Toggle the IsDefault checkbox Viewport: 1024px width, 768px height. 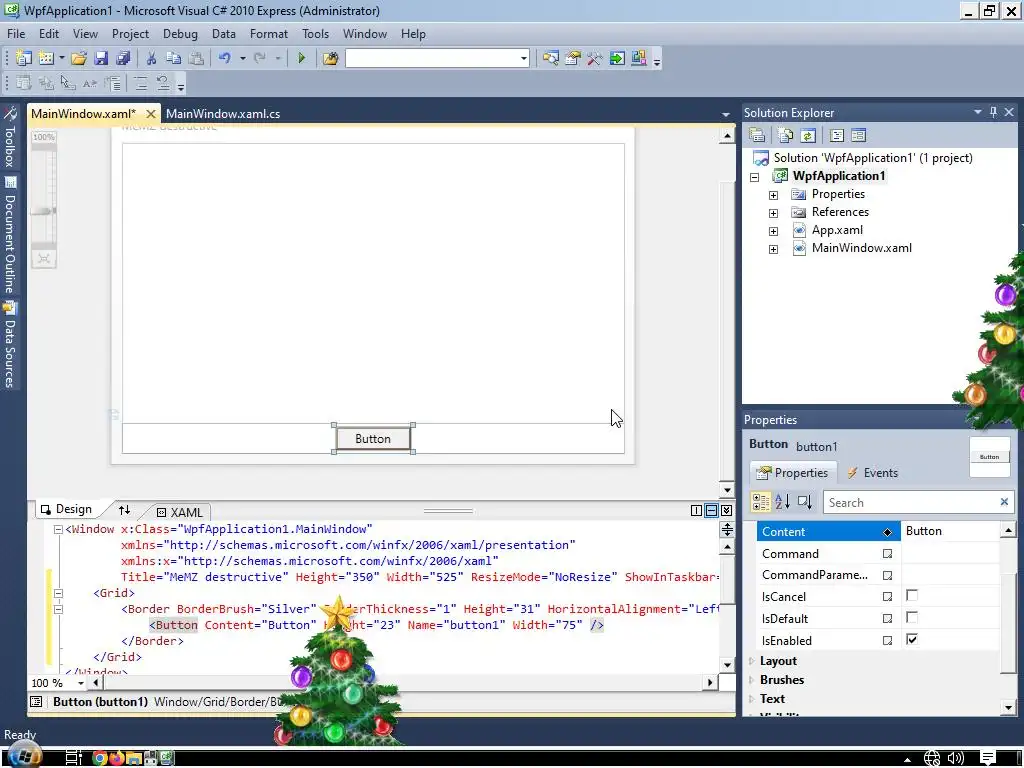tap(912, 618)
